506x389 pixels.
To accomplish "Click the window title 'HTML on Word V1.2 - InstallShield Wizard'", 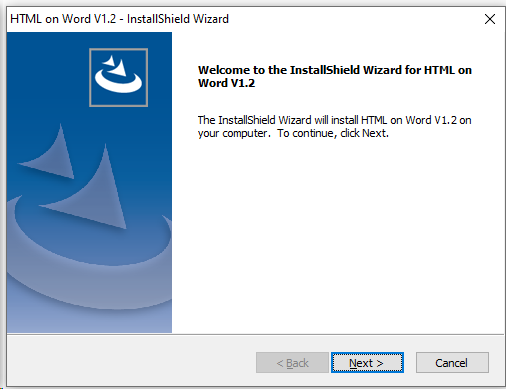I will coord(119,19).
